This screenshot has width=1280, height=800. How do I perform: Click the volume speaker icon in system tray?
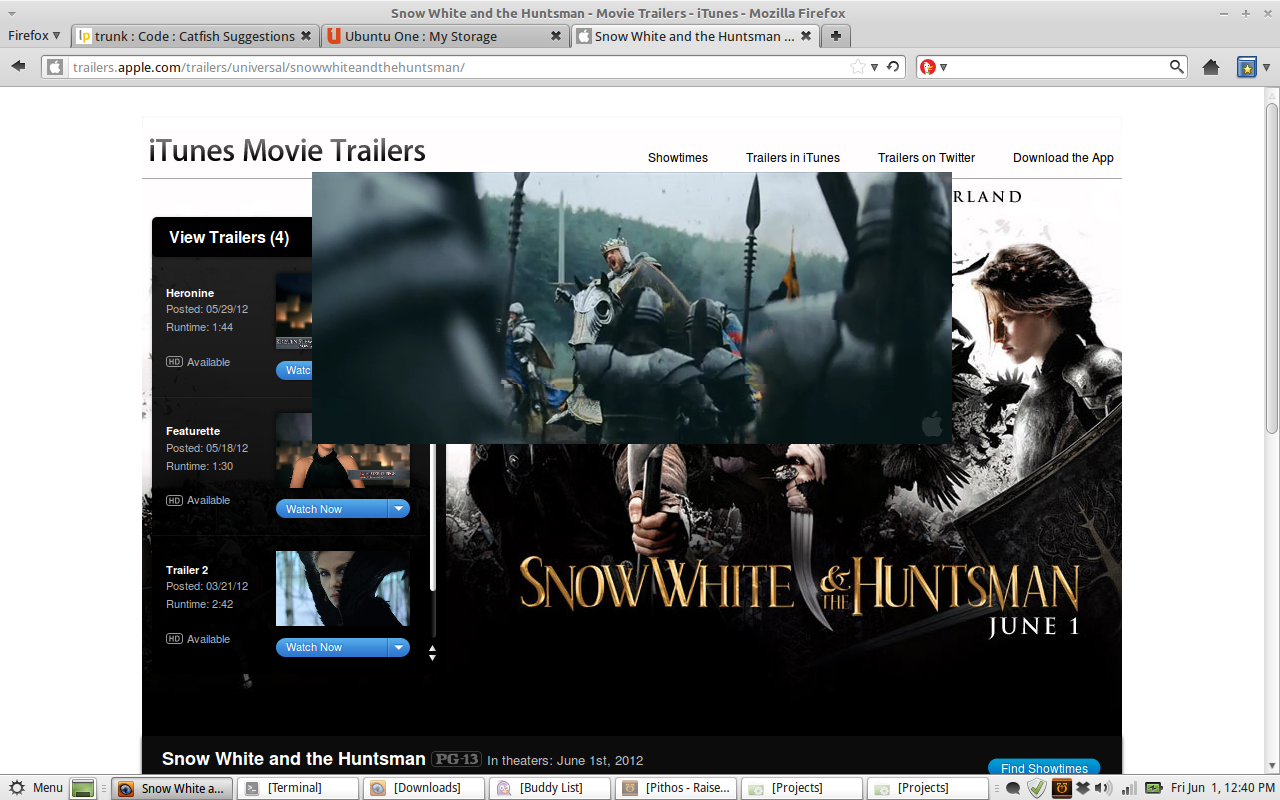pyautogui.click(x=1102, y=788)
